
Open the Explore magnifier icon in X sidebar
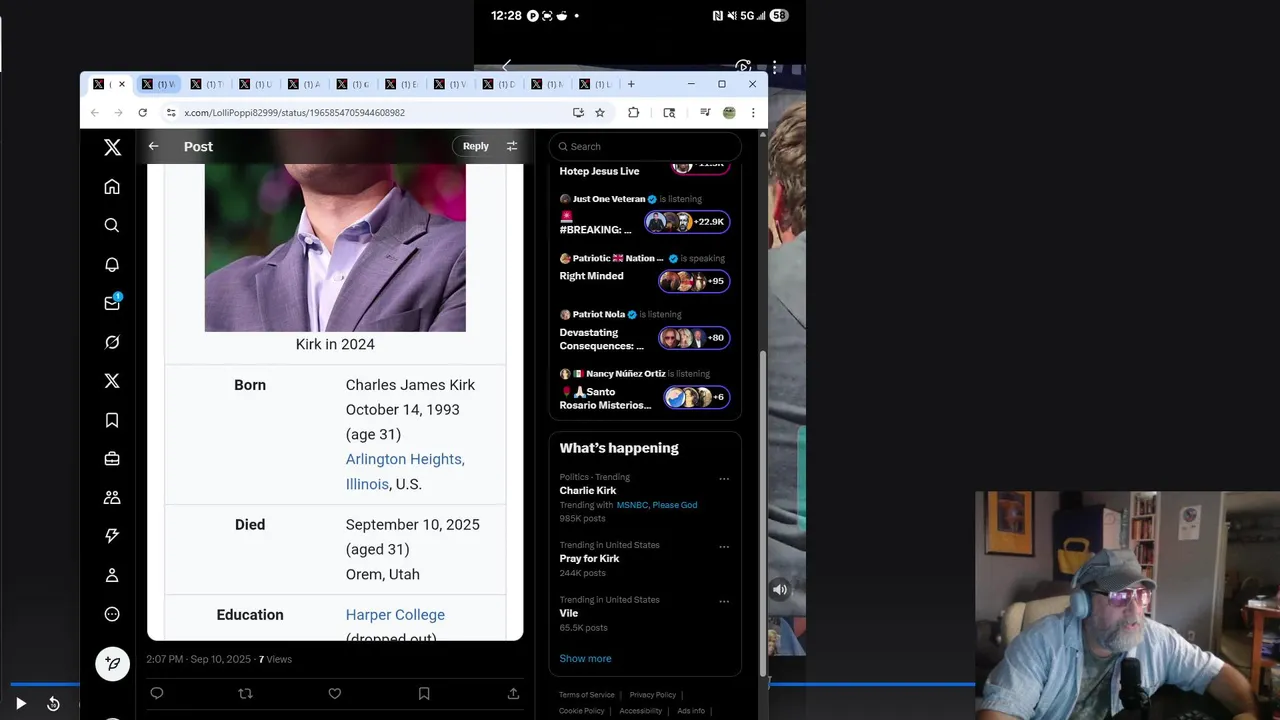click(112, 225)
